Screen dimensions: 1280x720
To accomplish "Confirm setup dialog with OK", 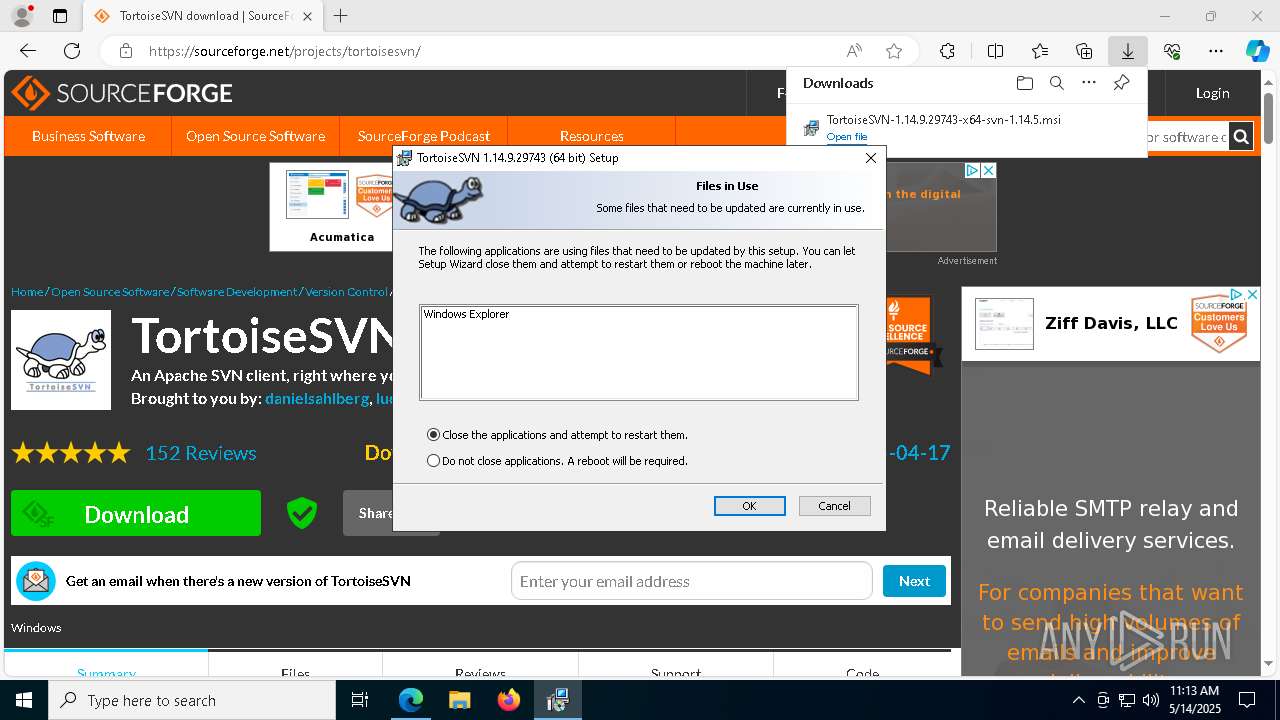I will coord(749,506).
